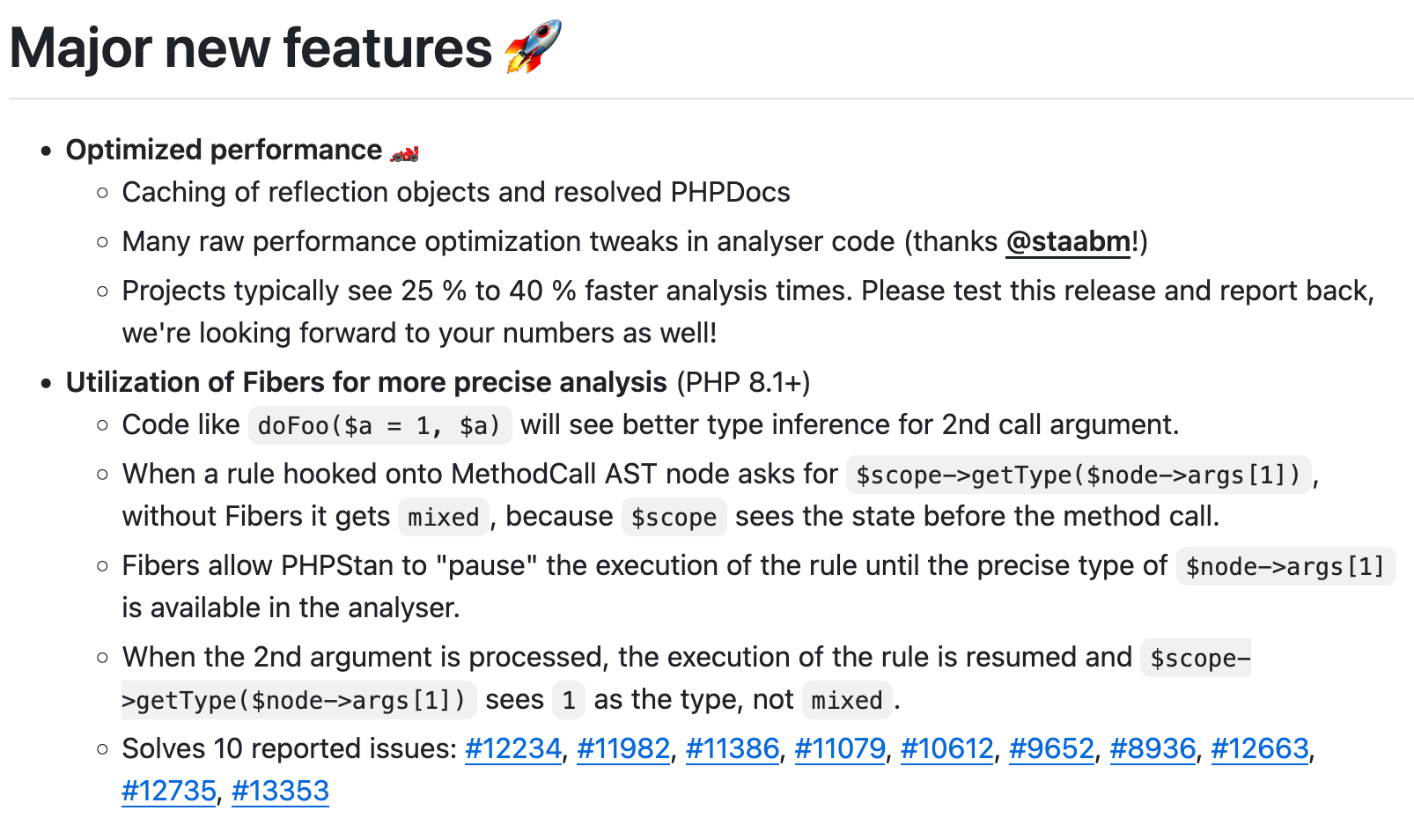Click the doFoo($a = 1, $a) code snippet
This screenshot has height=840, width=1414.
(379, 426)
